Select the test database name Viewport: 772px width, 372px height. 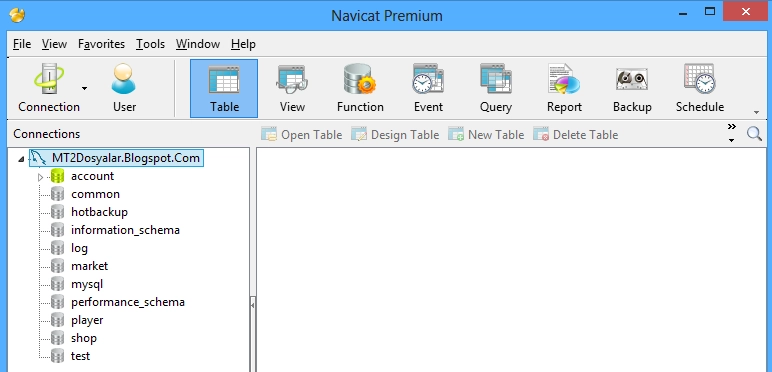point(80,356)
